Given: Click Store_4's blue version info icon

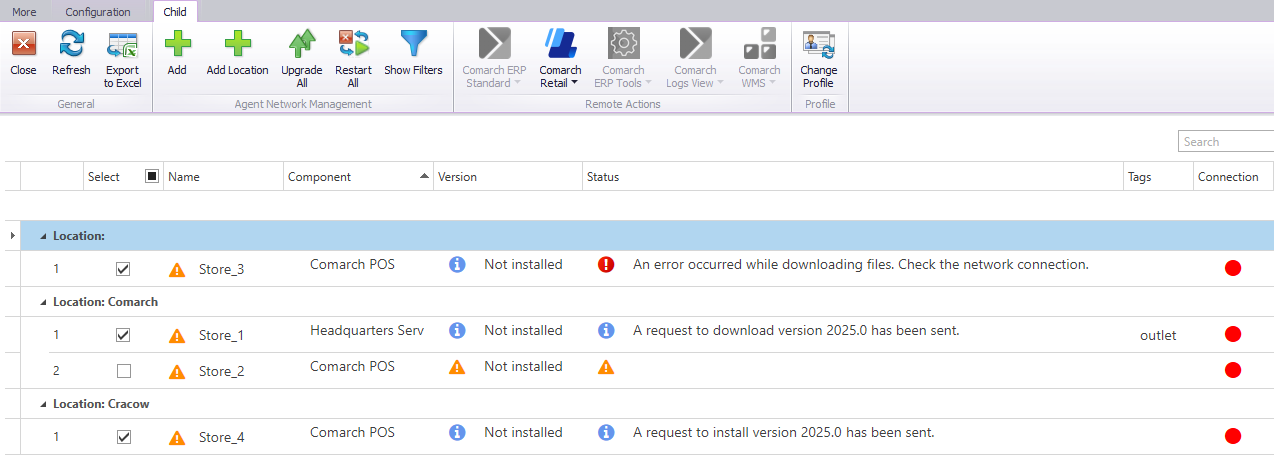Looking at the screenshot, I should click(457, 433).
